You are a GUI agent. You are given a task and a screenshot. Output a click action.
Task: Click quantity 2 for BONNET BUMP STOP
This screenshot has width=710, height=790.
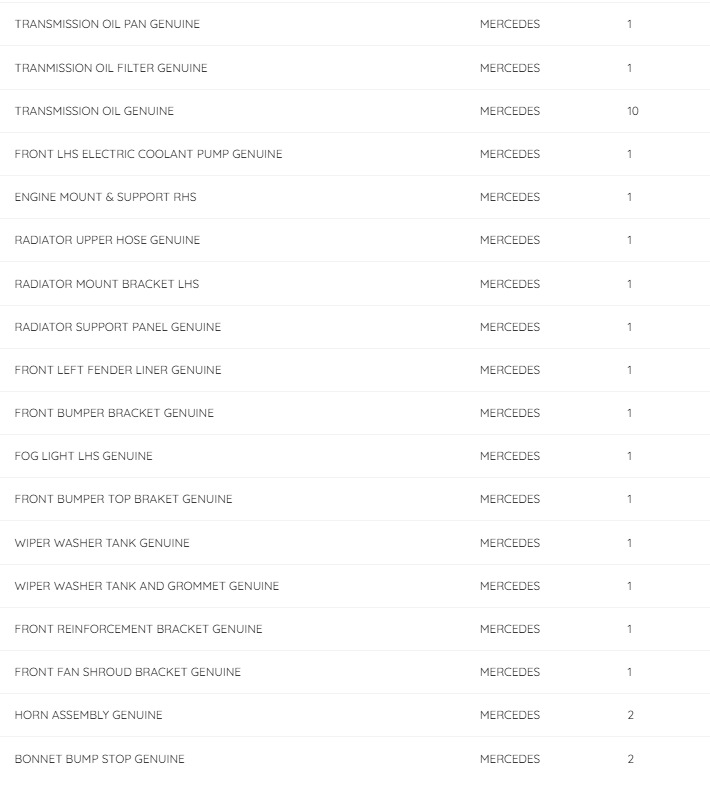[x=630, y=759]
